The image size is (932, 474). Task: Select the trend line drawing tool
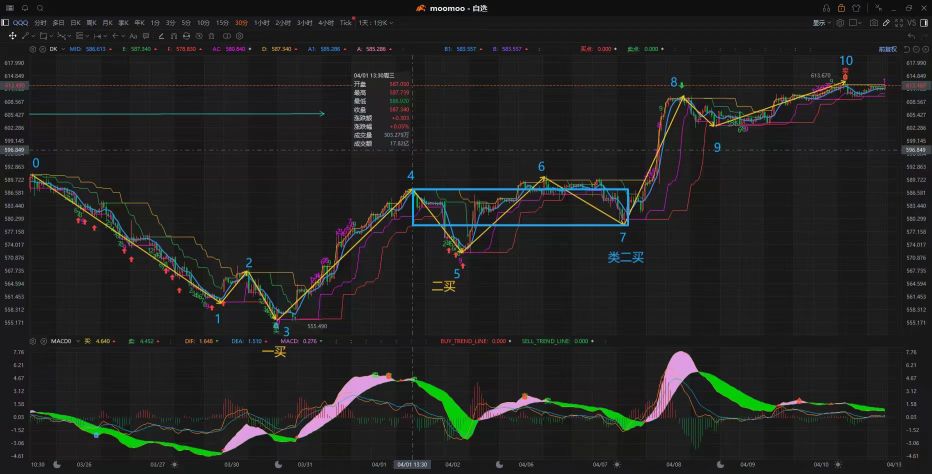[x=25, y=36]
